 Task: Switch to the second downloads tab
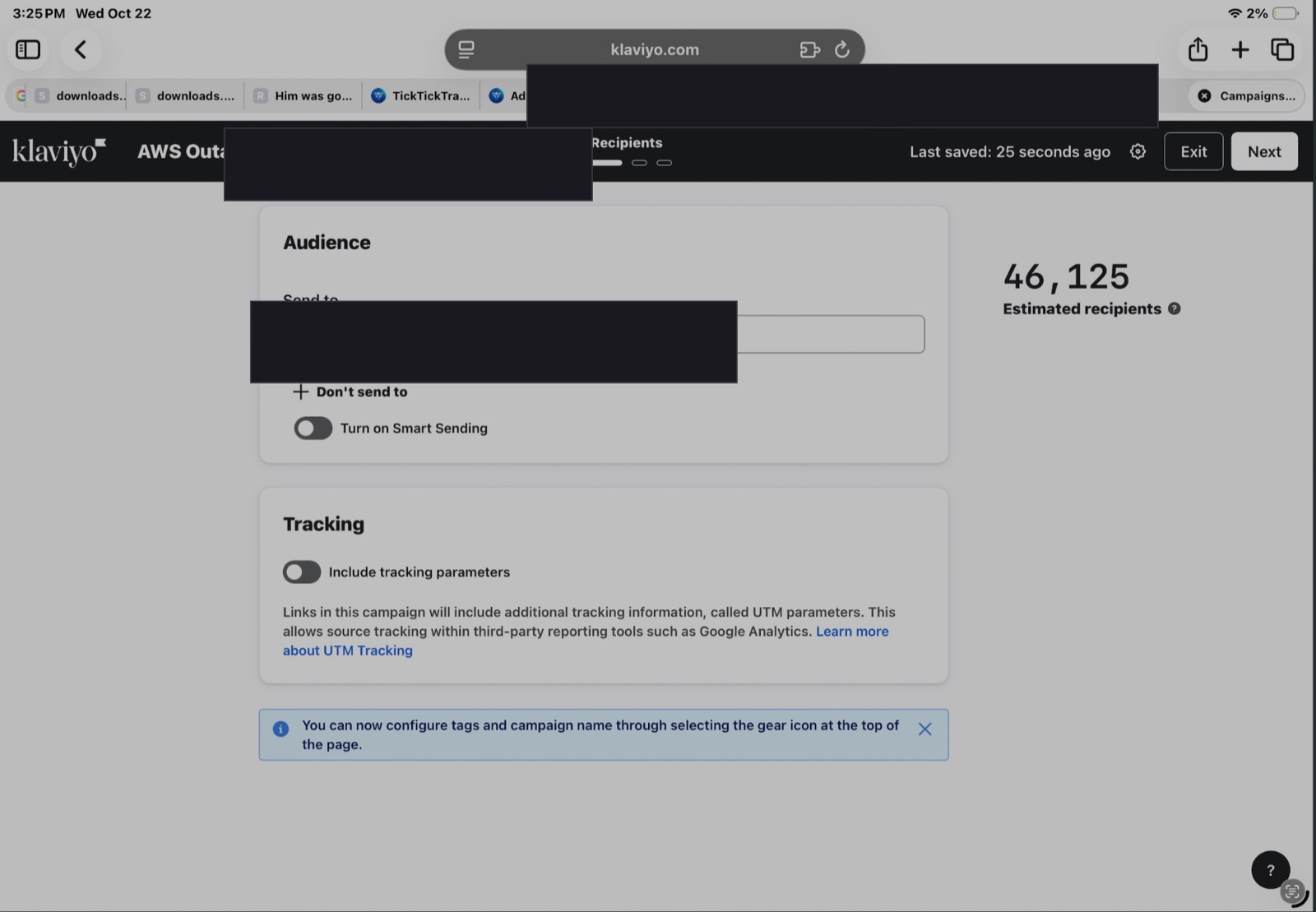[x=186, y=95]
